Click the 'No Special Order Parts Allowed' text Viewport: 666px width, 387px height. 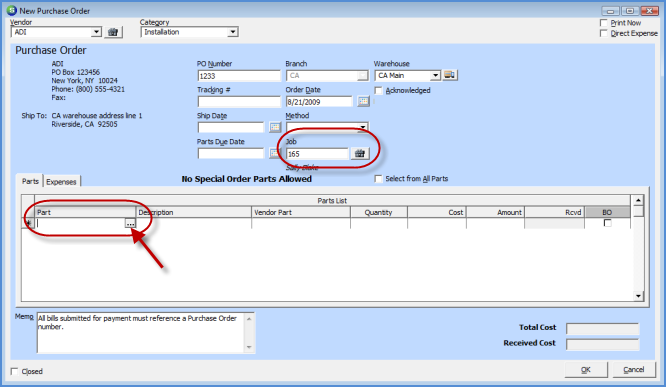tap(246, 179)
